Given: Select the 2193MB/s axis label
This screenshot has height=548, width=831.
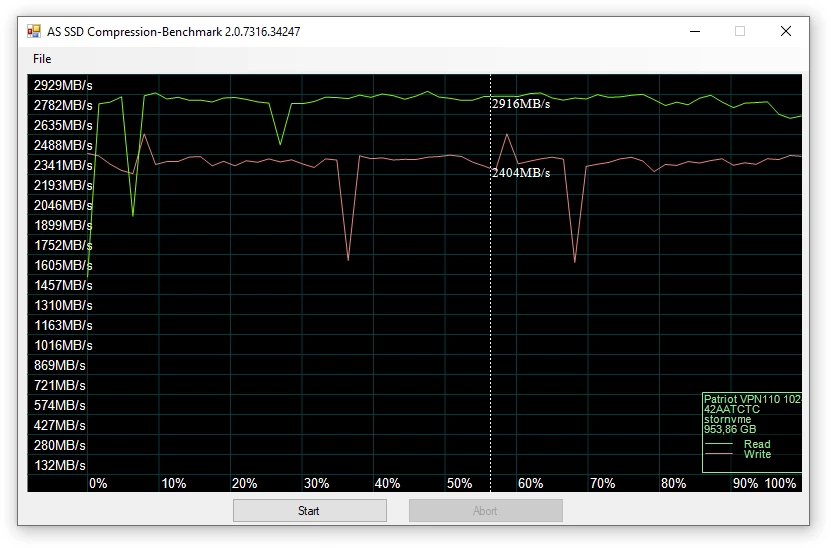Looking at the screenshot, I should (x=63, y=185).
